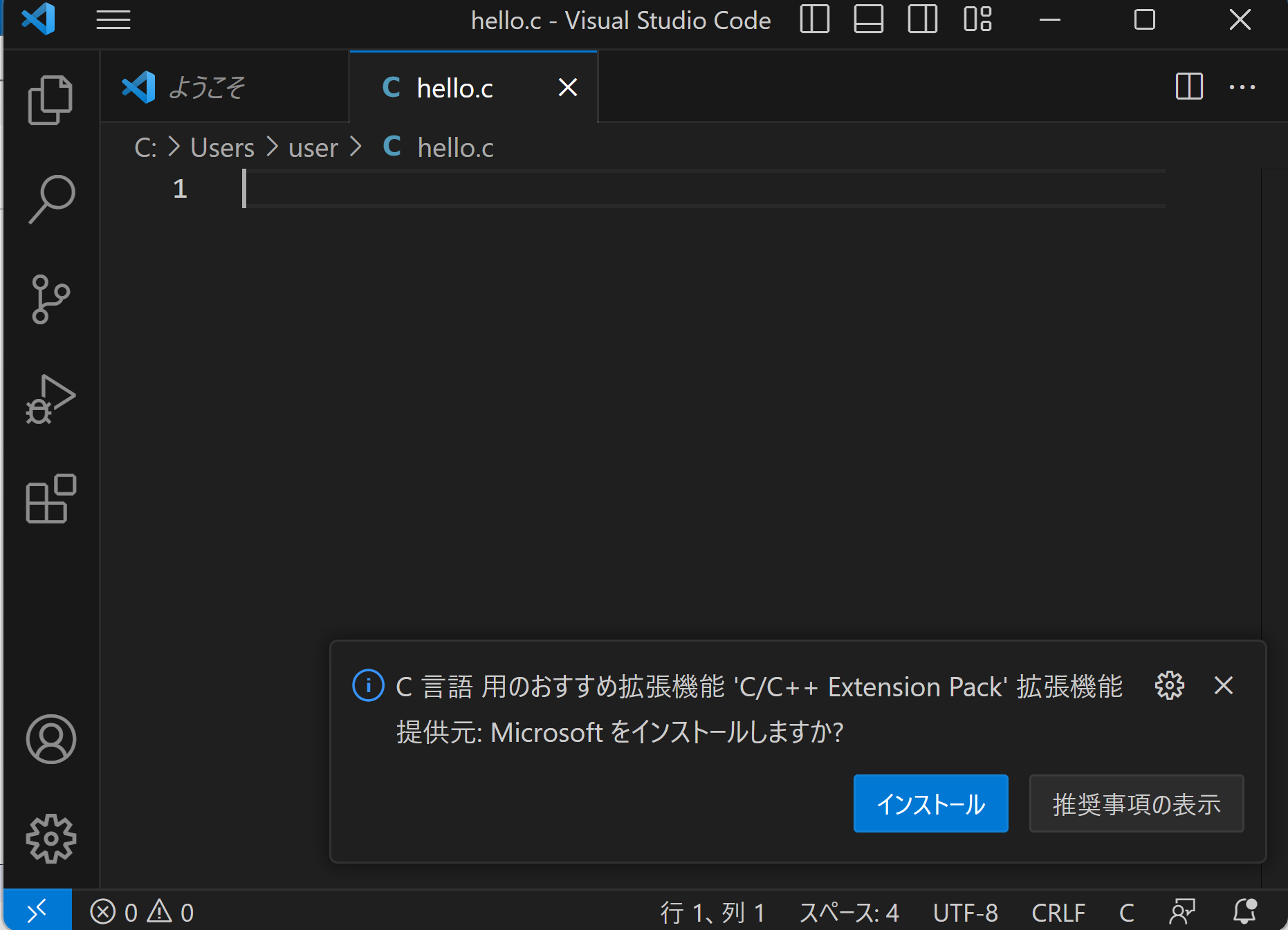Toggle the primary side bar layout icon
1288x930 pixels.
[x=814, y=19]
